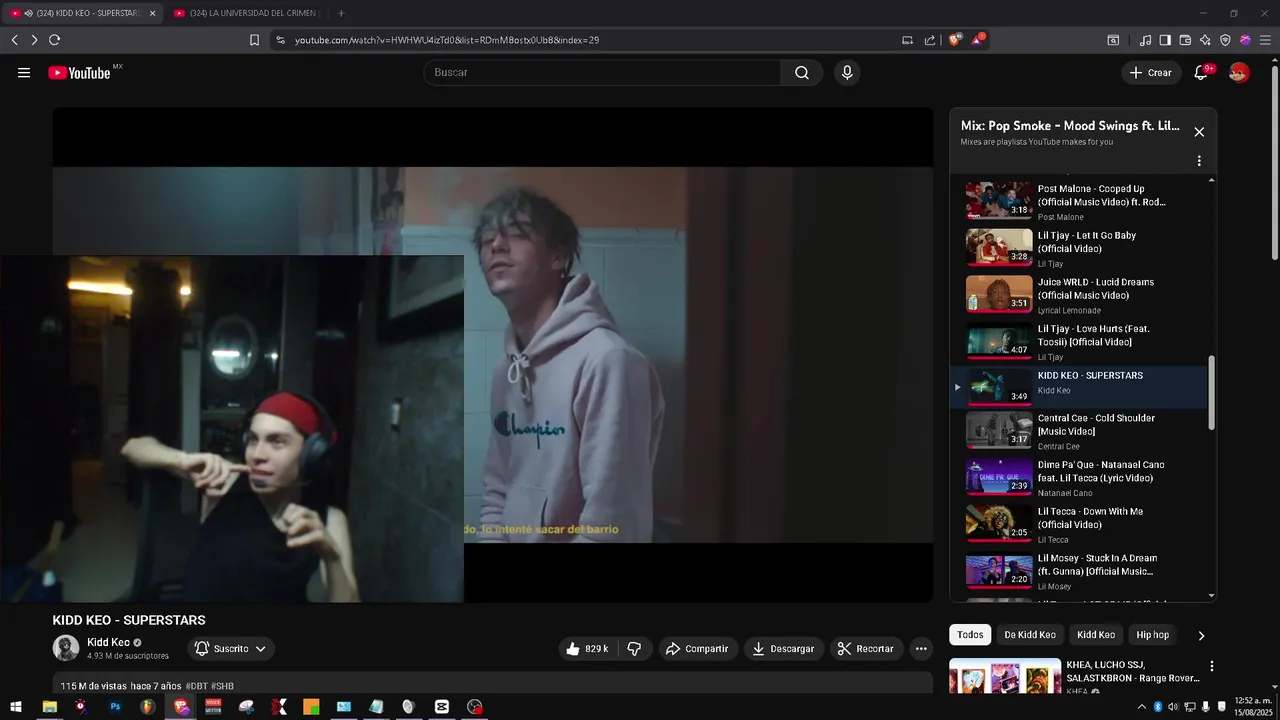Click the search magnifier button
1280x720 pixels.
802,72
